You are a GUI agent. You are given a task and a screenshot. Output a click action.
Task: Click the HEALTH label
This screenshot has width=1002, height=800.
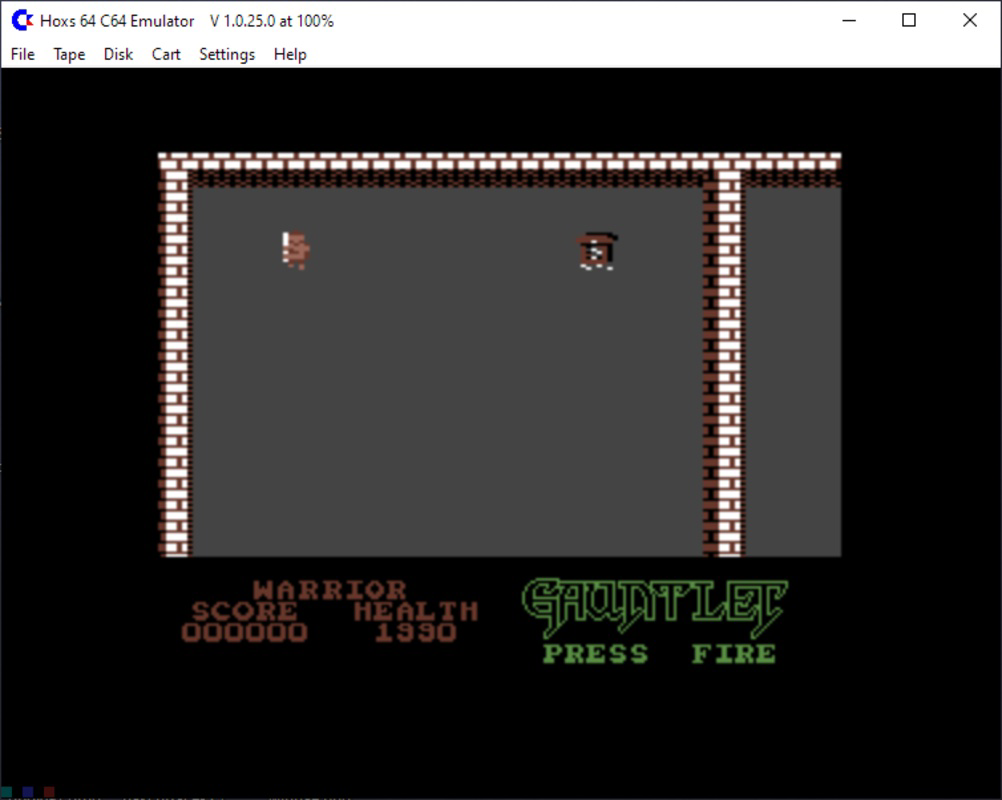[x=415, y=611]
